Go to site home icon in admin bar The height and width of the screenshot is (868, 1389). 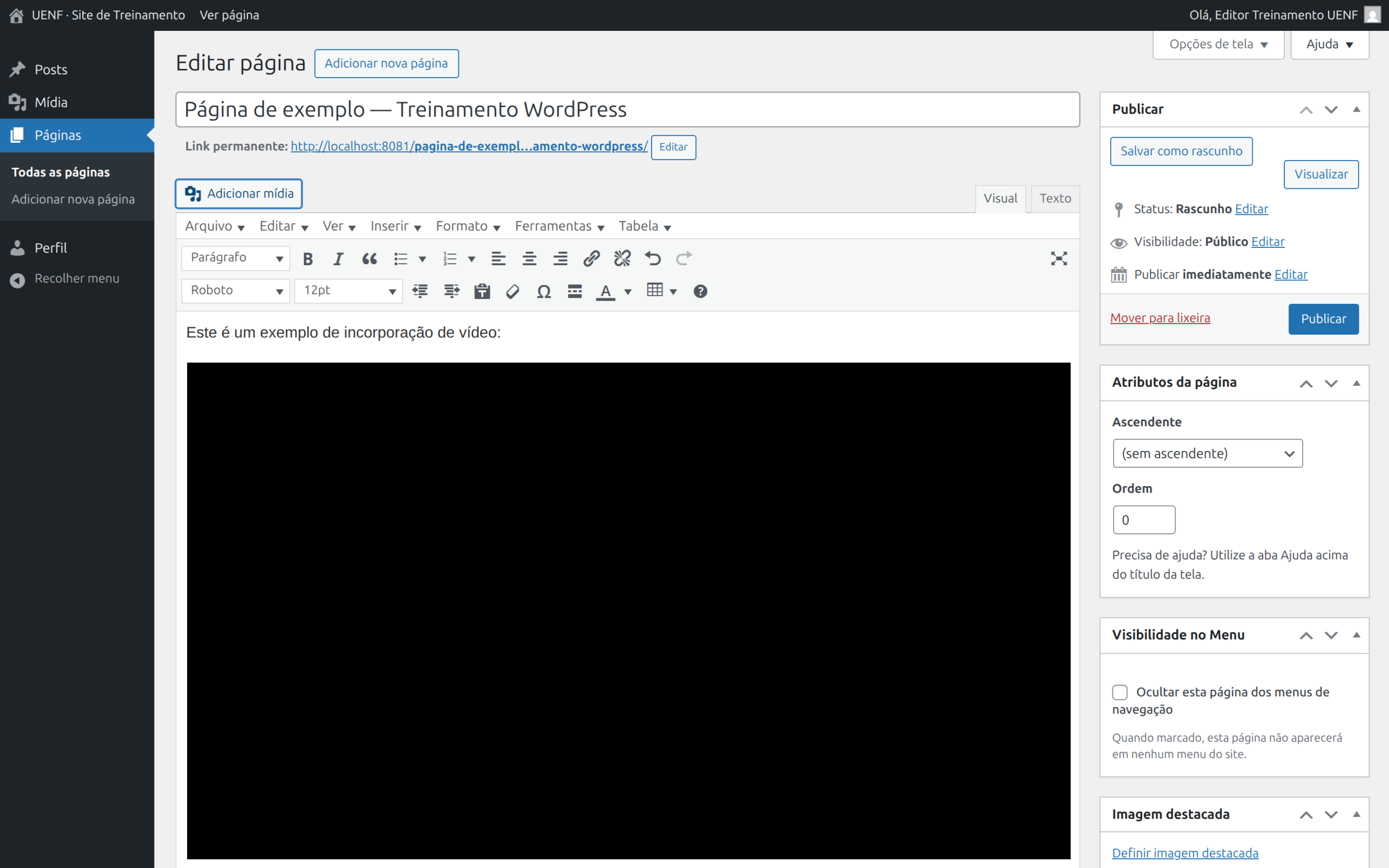pyautogui.click(x=17, y=16)
